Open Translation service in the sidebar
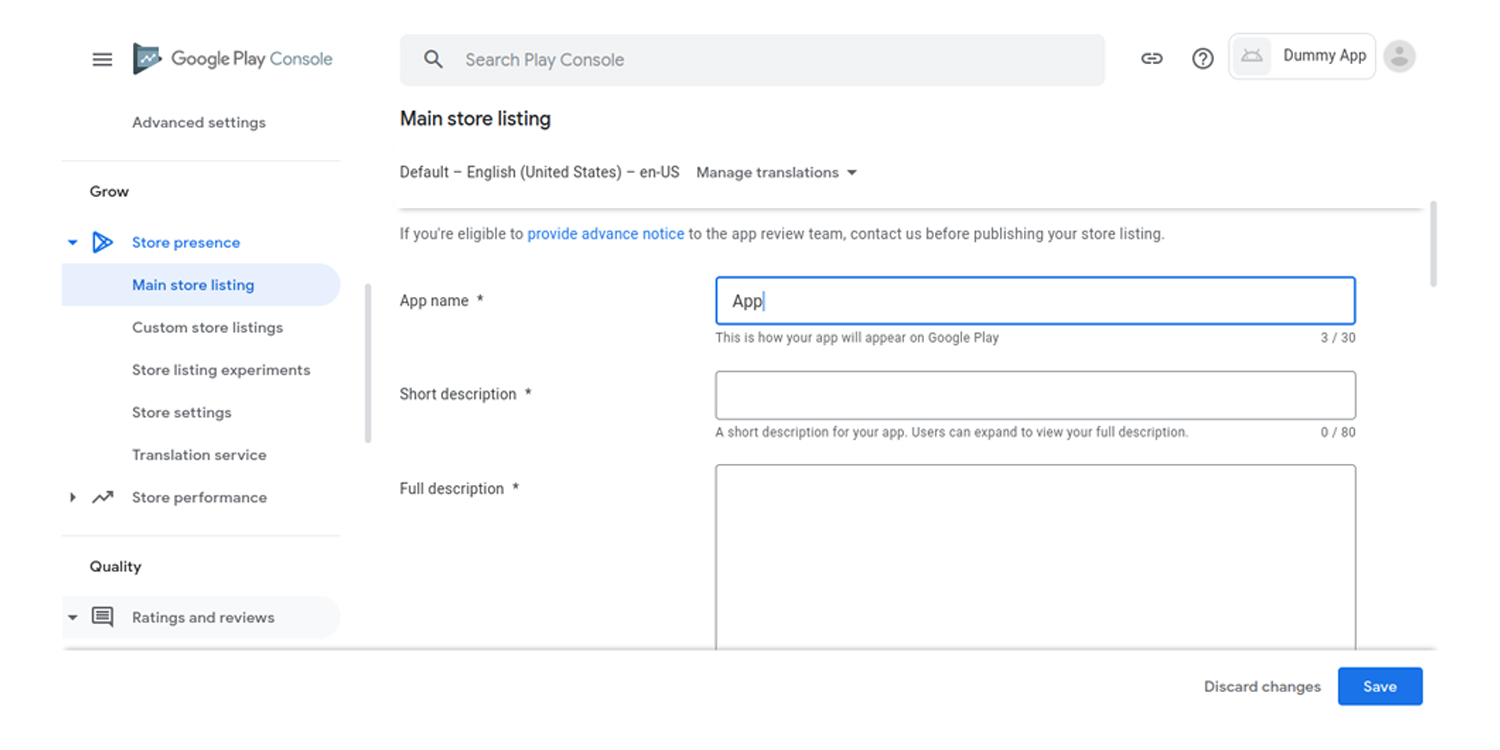1500x750 pixels. (x=199, y=455)
